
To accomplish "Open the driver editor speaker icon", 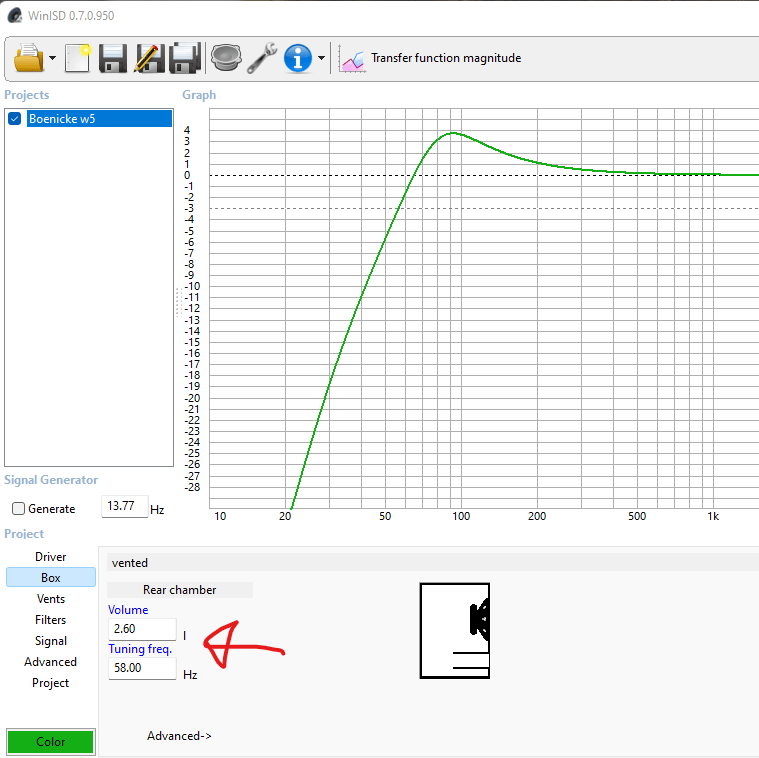I will coord(226,58).
